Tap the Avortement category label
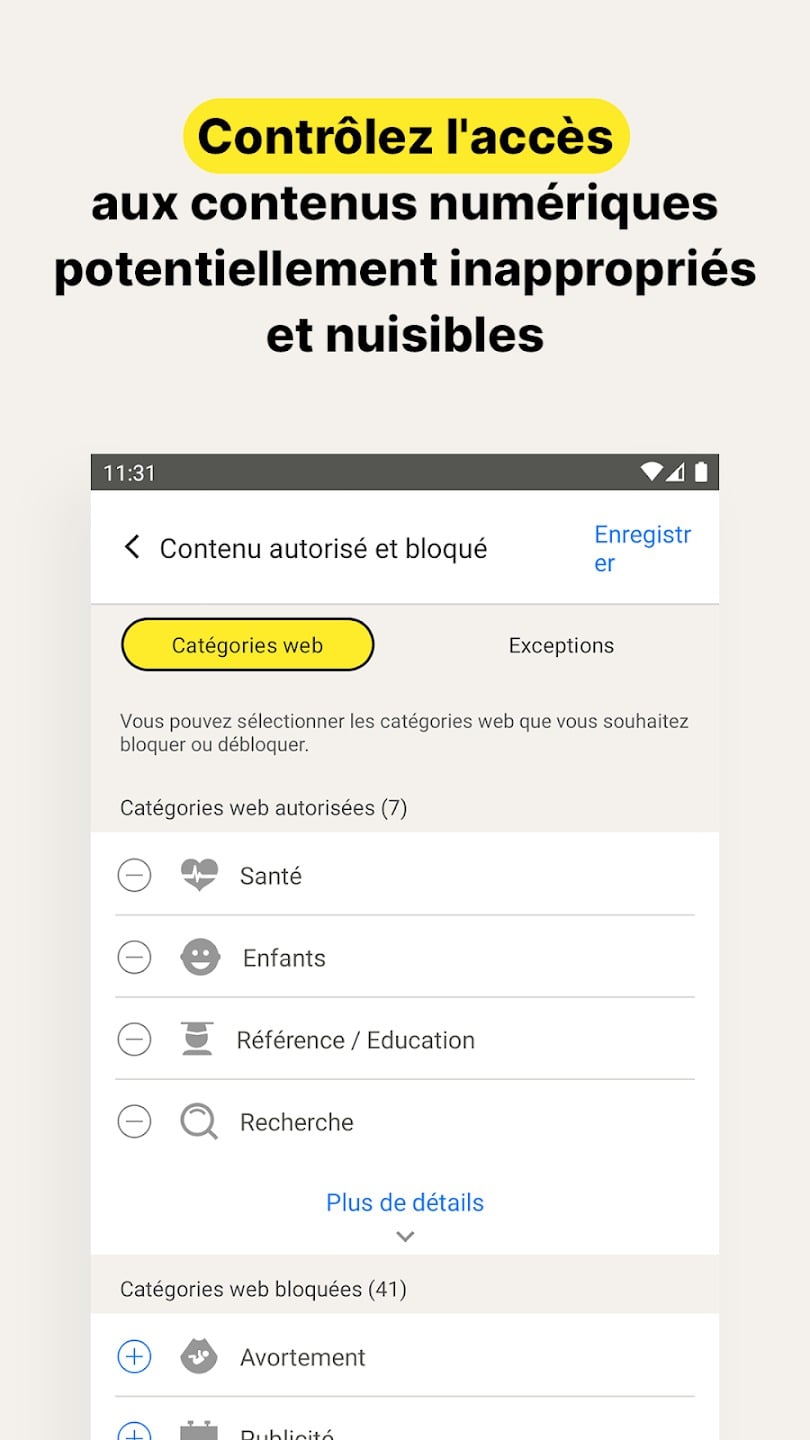810x1440 pixels. (303, 1356)
